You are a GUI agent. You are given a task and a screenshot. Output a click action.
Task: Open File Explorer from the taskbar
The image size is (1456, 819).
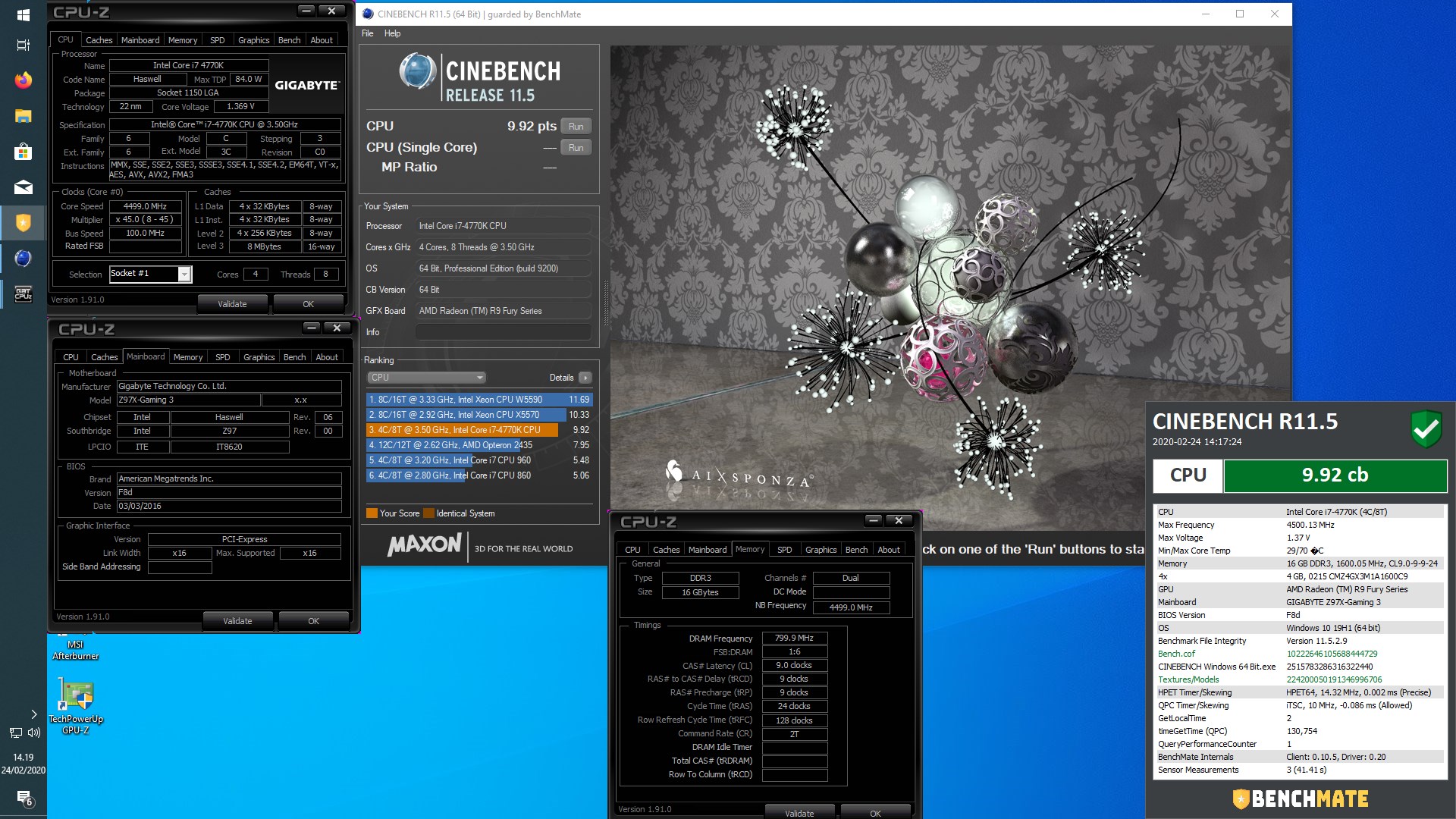click(23, 116)
